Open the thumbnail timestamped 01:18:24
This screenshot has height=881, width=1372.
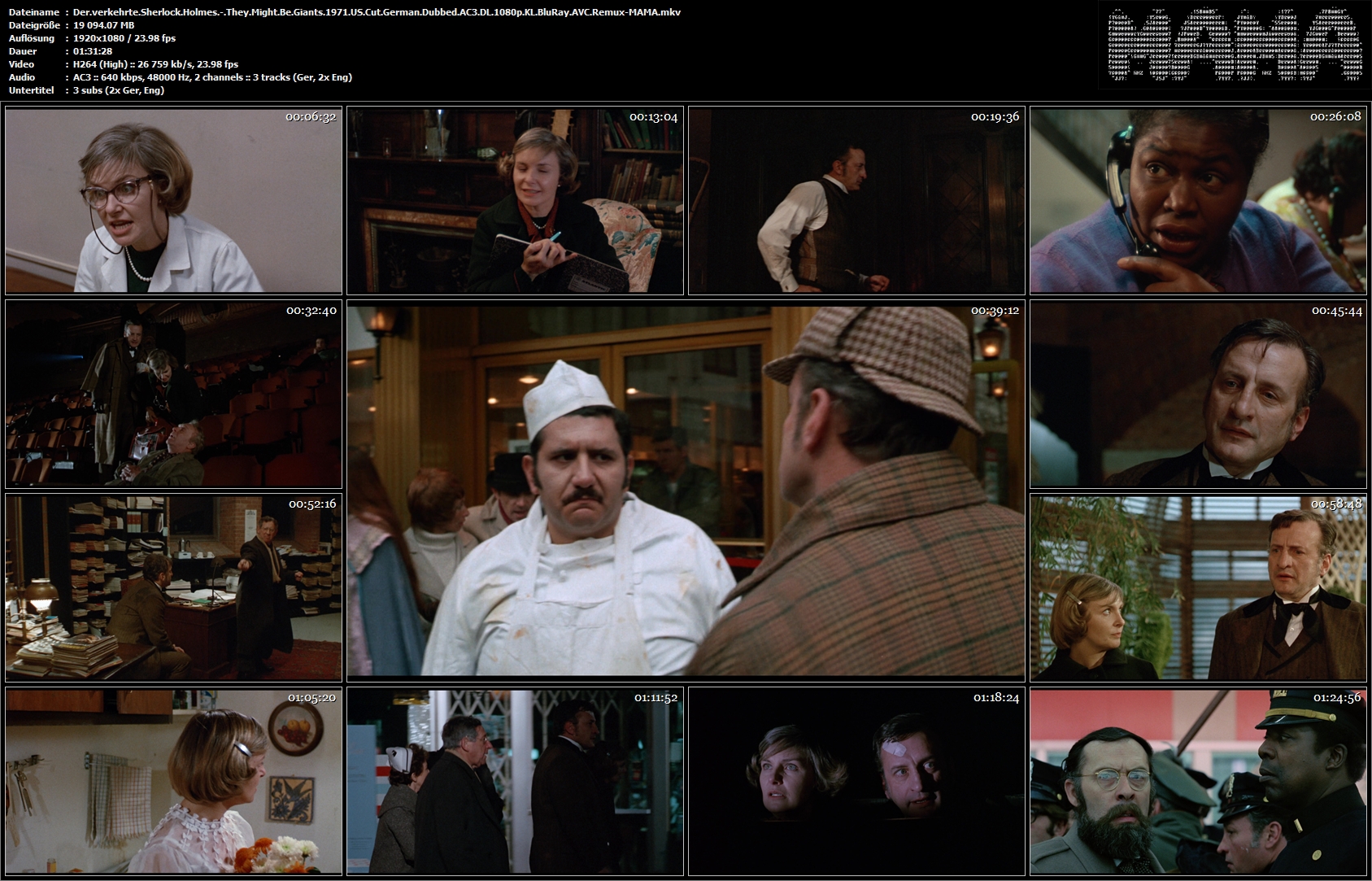coord(856,781)
